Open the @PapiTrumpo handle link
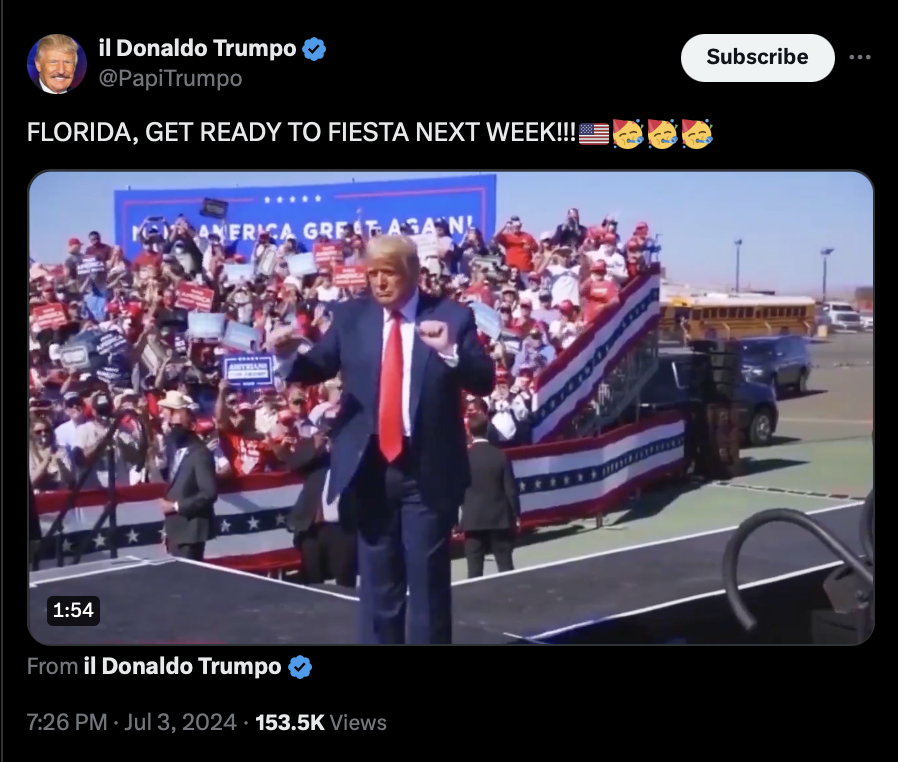Image resolution: width=898 pixels, height=762 pixels. (x=170, y=78)
